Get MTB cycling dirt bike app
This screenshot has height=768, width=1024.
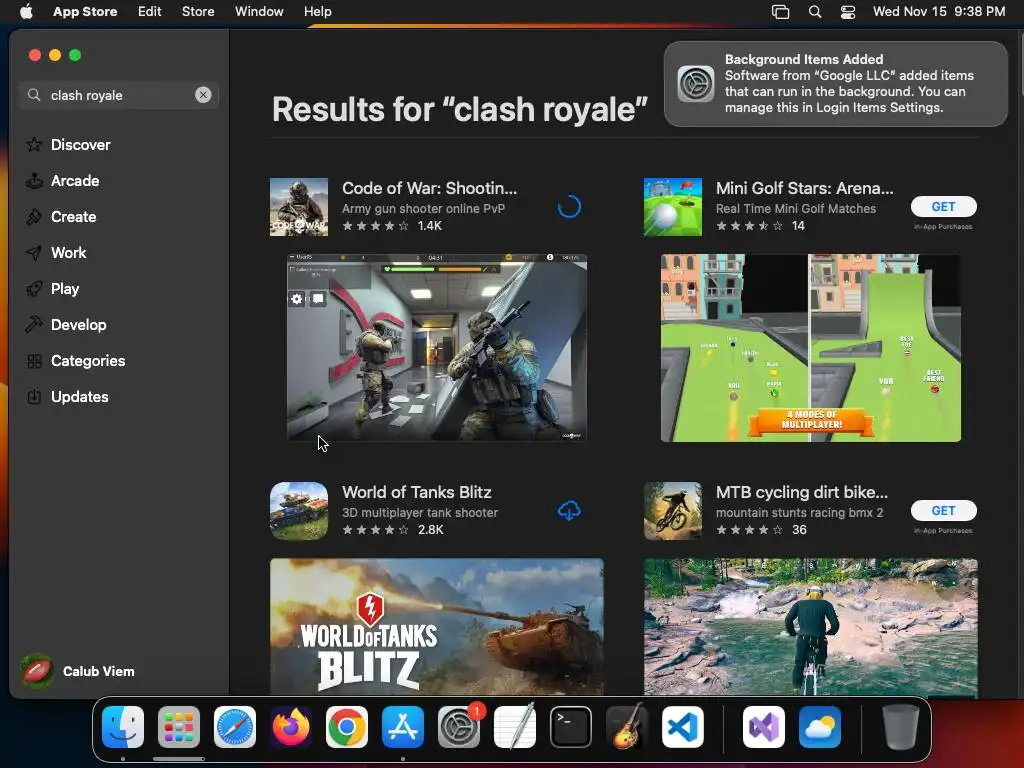coord(944,510)
